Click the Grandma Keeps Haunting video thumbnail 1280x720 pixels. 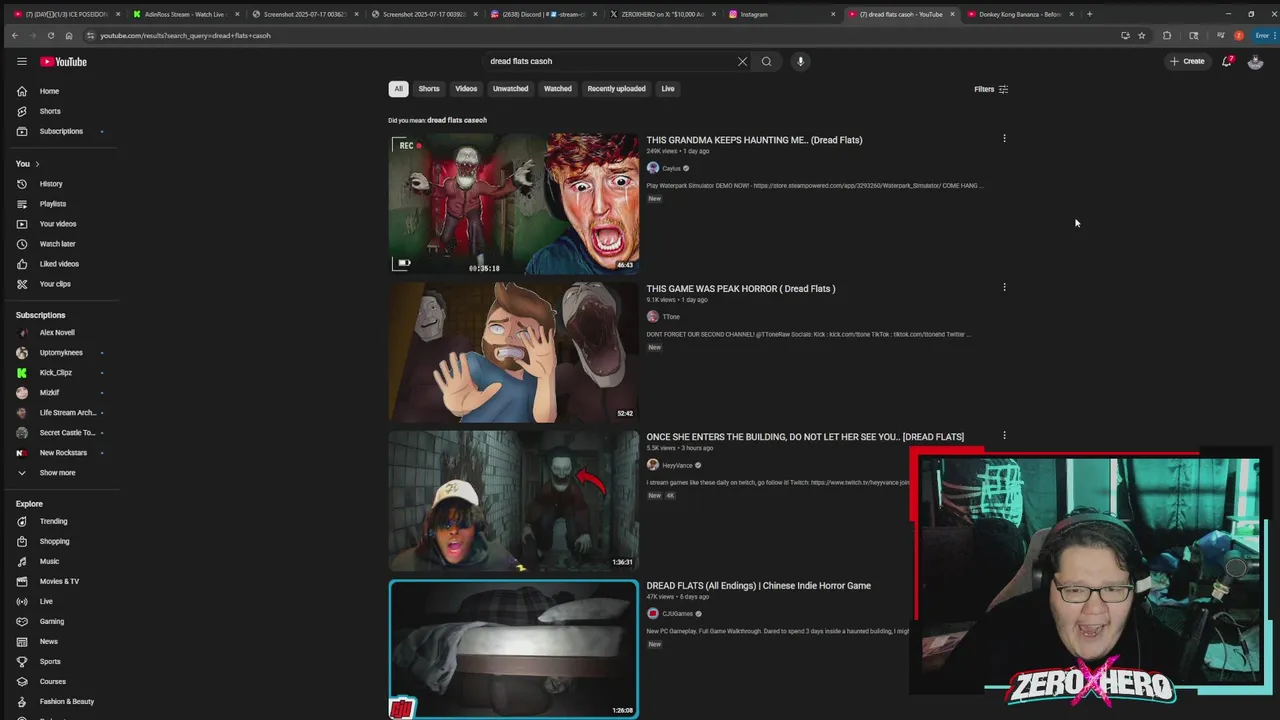pos(513,204)
